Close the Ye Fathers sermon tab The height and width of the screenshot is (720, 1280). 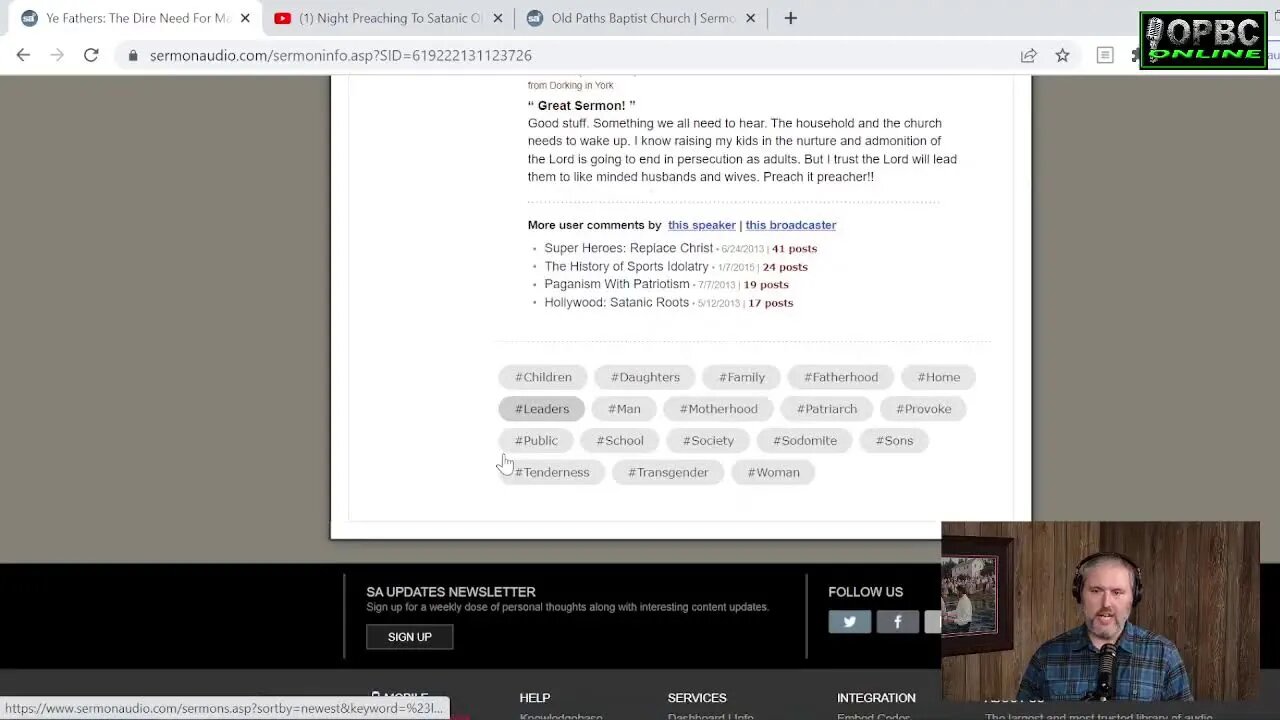245,18
